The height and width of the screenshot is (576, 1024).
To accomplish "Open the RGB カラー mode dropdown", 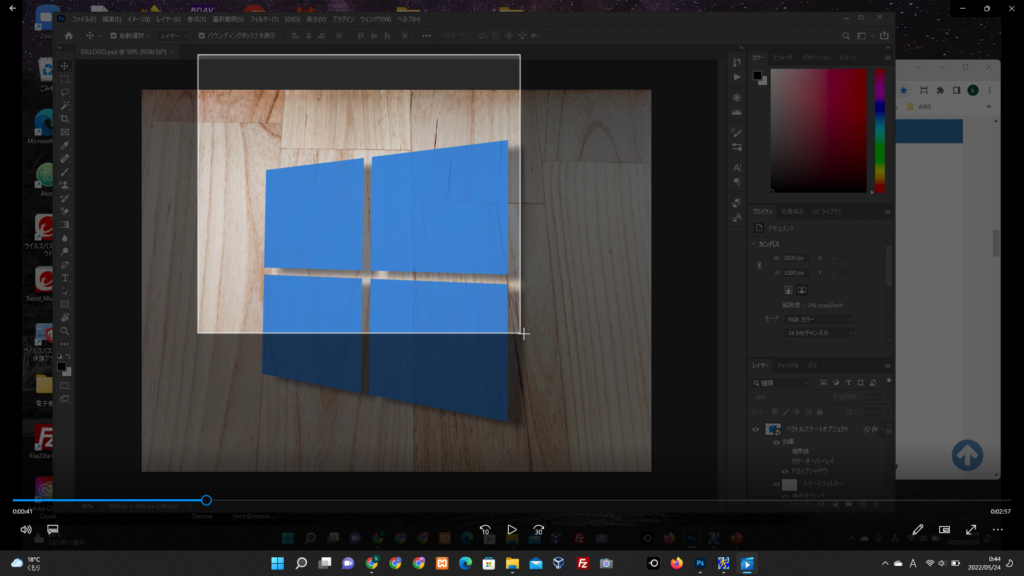I will pyautogui.click(x=819, y=319).
